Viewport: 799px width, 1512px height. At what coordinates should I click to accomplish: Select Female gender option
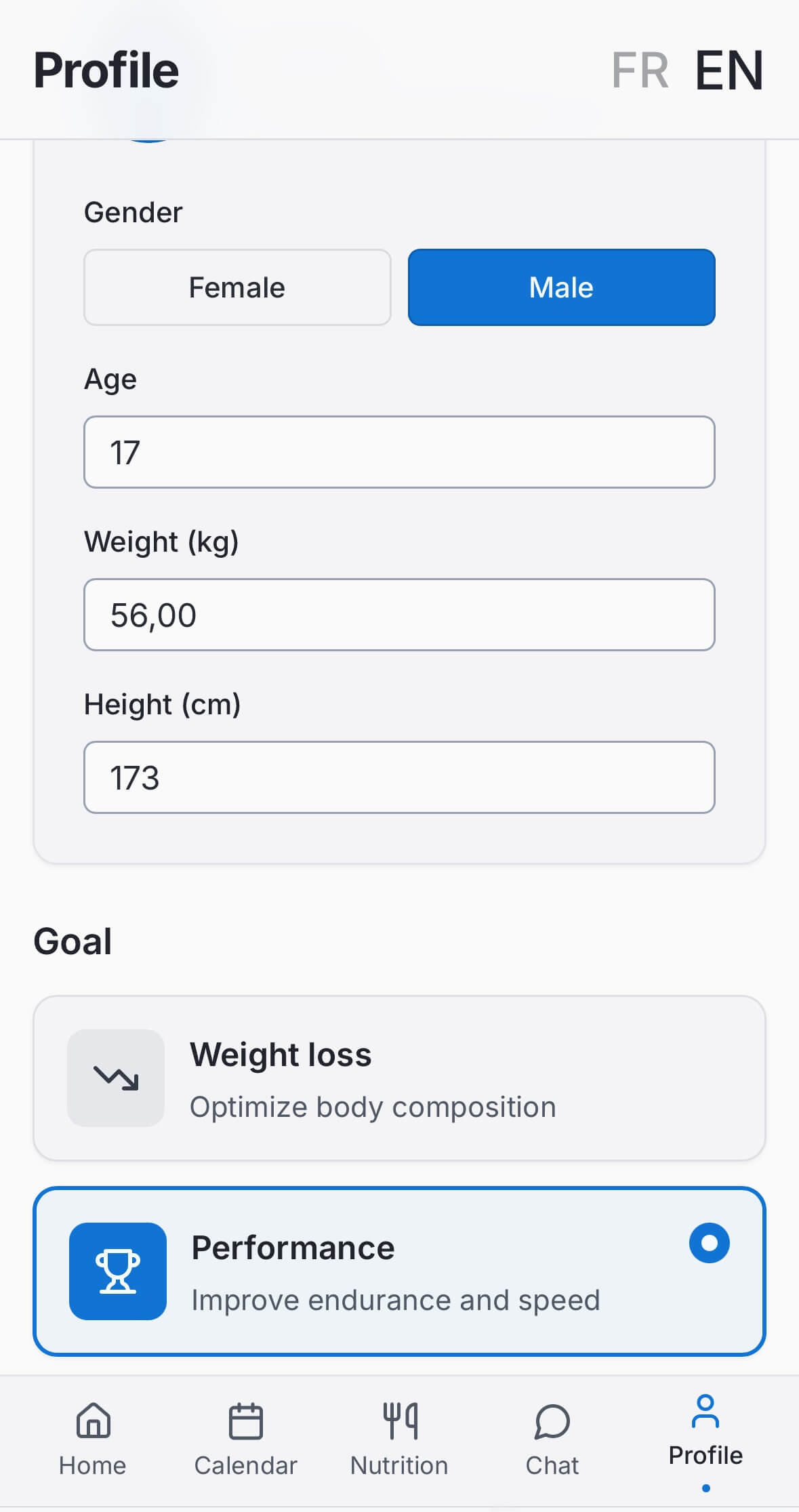237,287
